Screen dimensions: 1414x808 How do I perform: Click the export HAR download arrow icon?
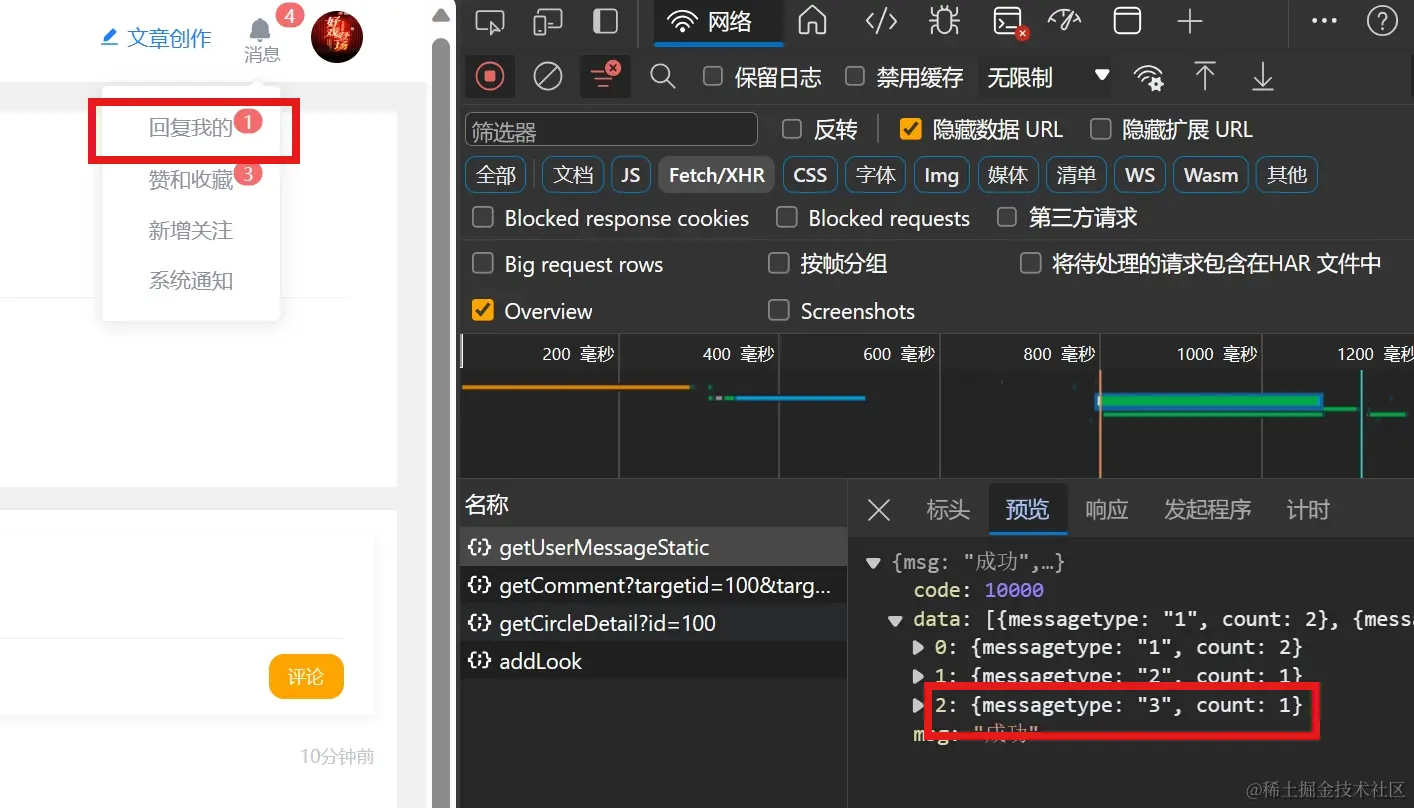pos(1263,76)
